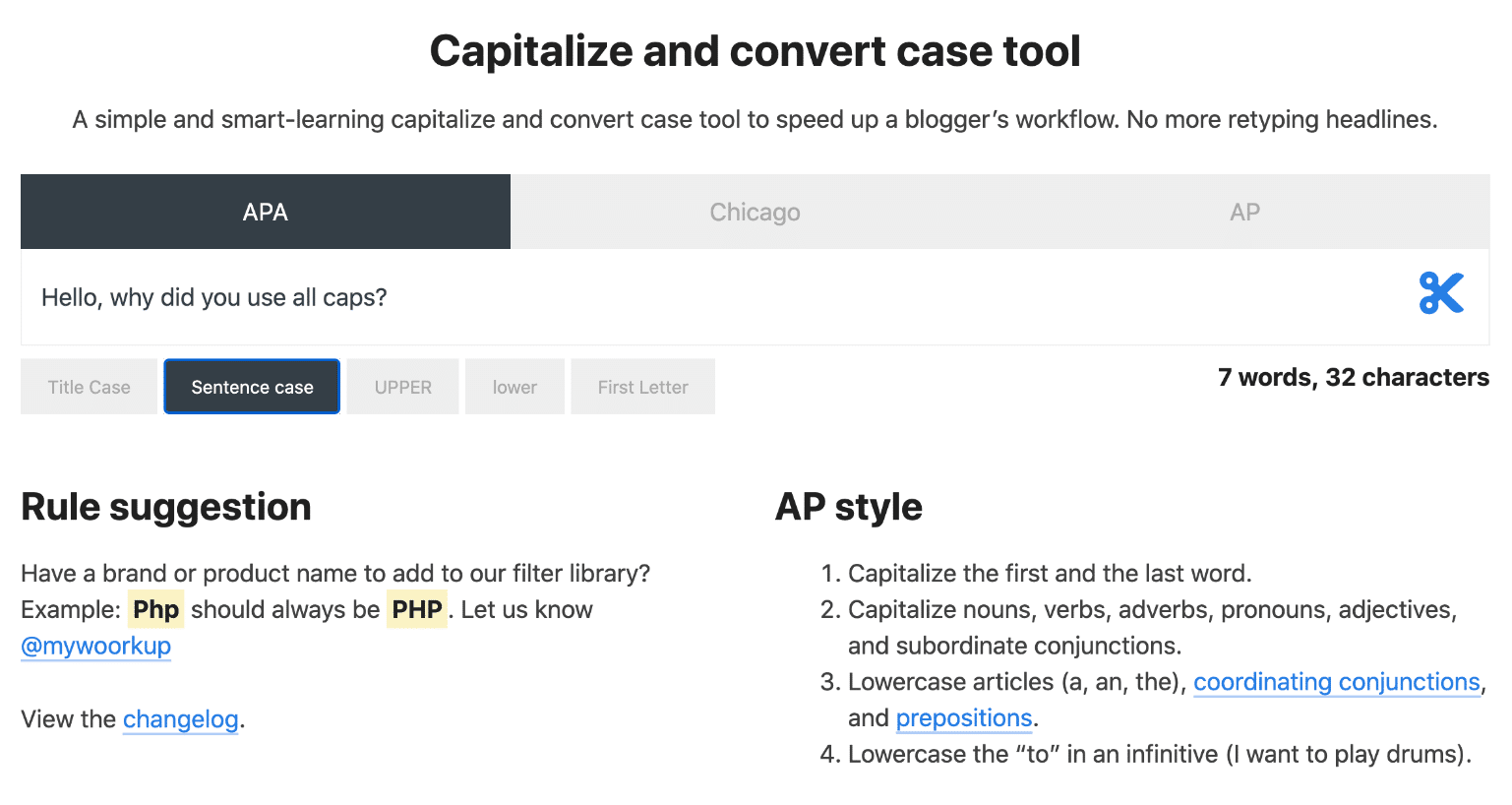Viewport: 1512px width, 805px height.
Task: Click the AP style heading
Action: [x=848, y=507]
